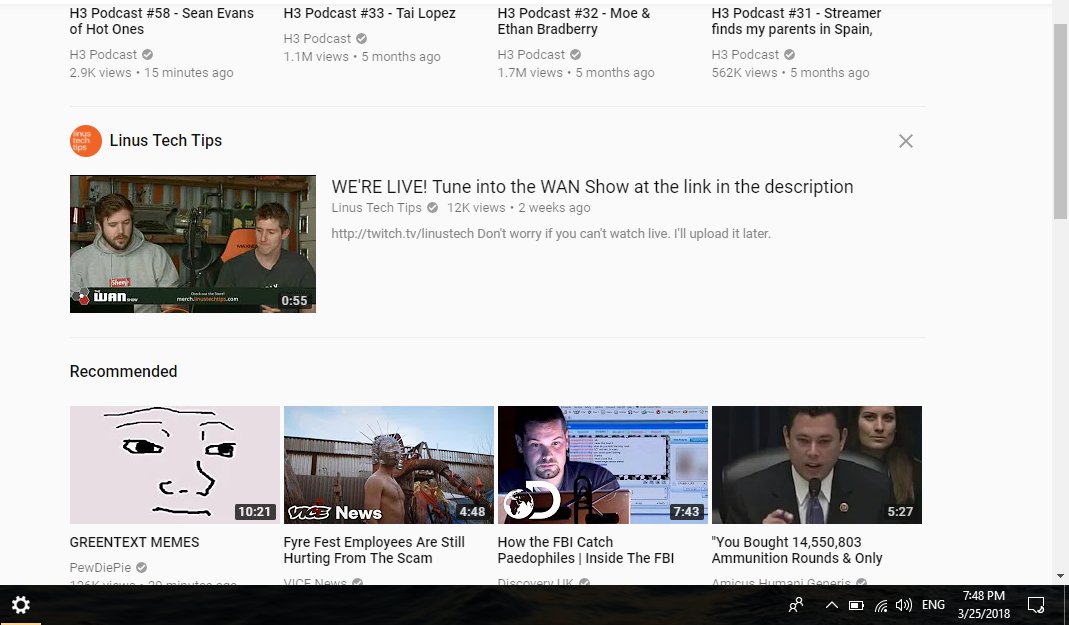Open GREENTEXT MEMES video thumbnail
Image resolution: width=1069 pixels, height=625 pixels.
click(x=175, y=465)
